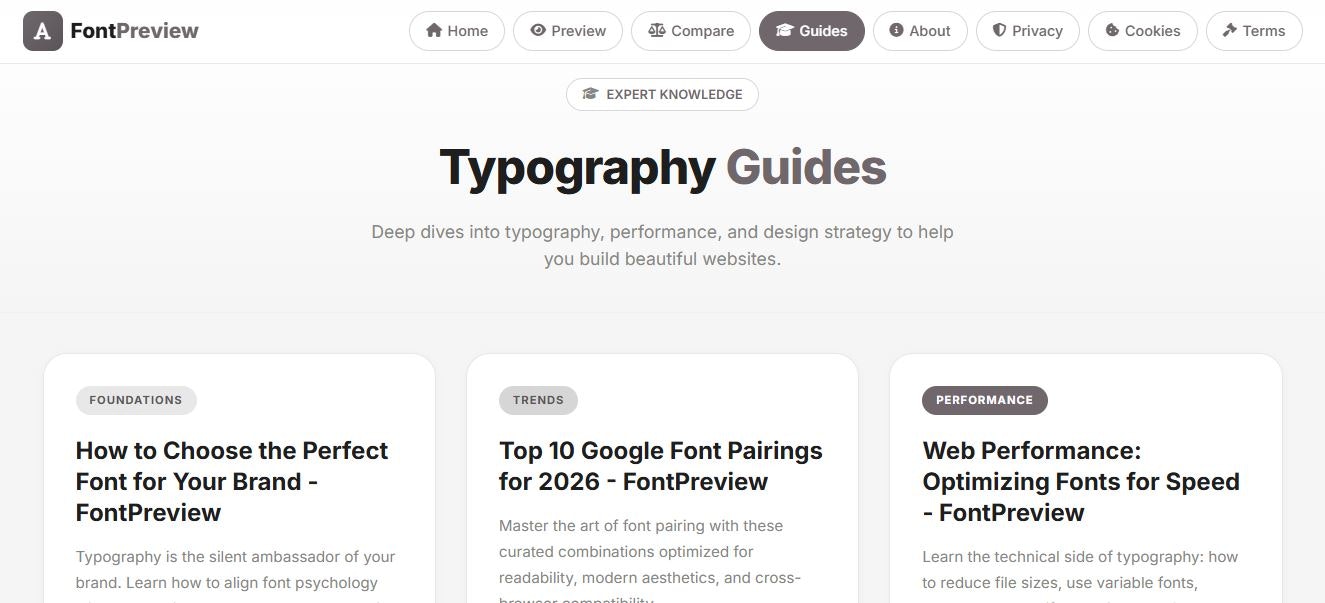The image size is (1325, 603).
Task: Click the FontPreview 'A' logo icon
Action: tap(41, 31)
